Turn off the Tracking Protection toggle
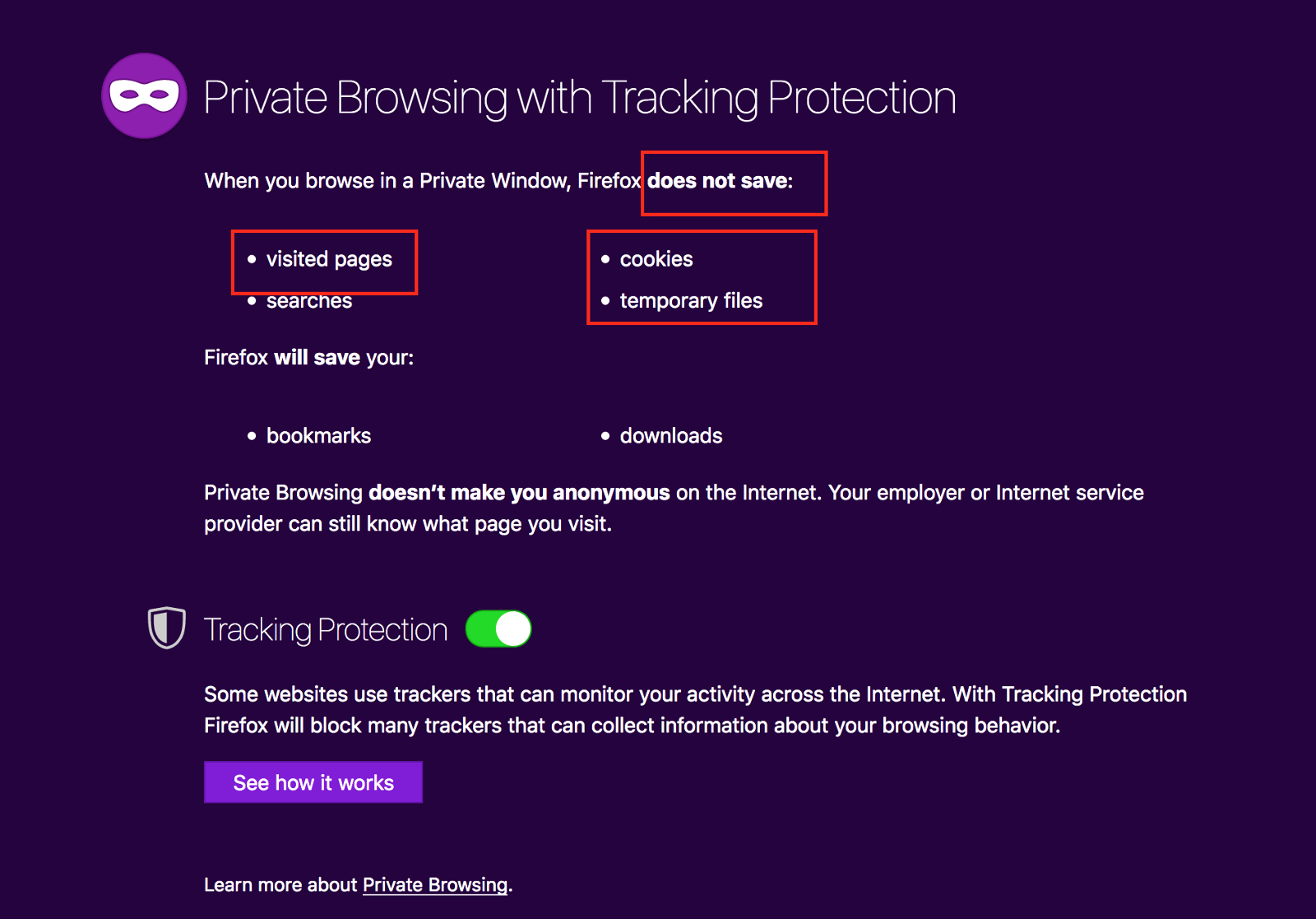 point(498,629)
